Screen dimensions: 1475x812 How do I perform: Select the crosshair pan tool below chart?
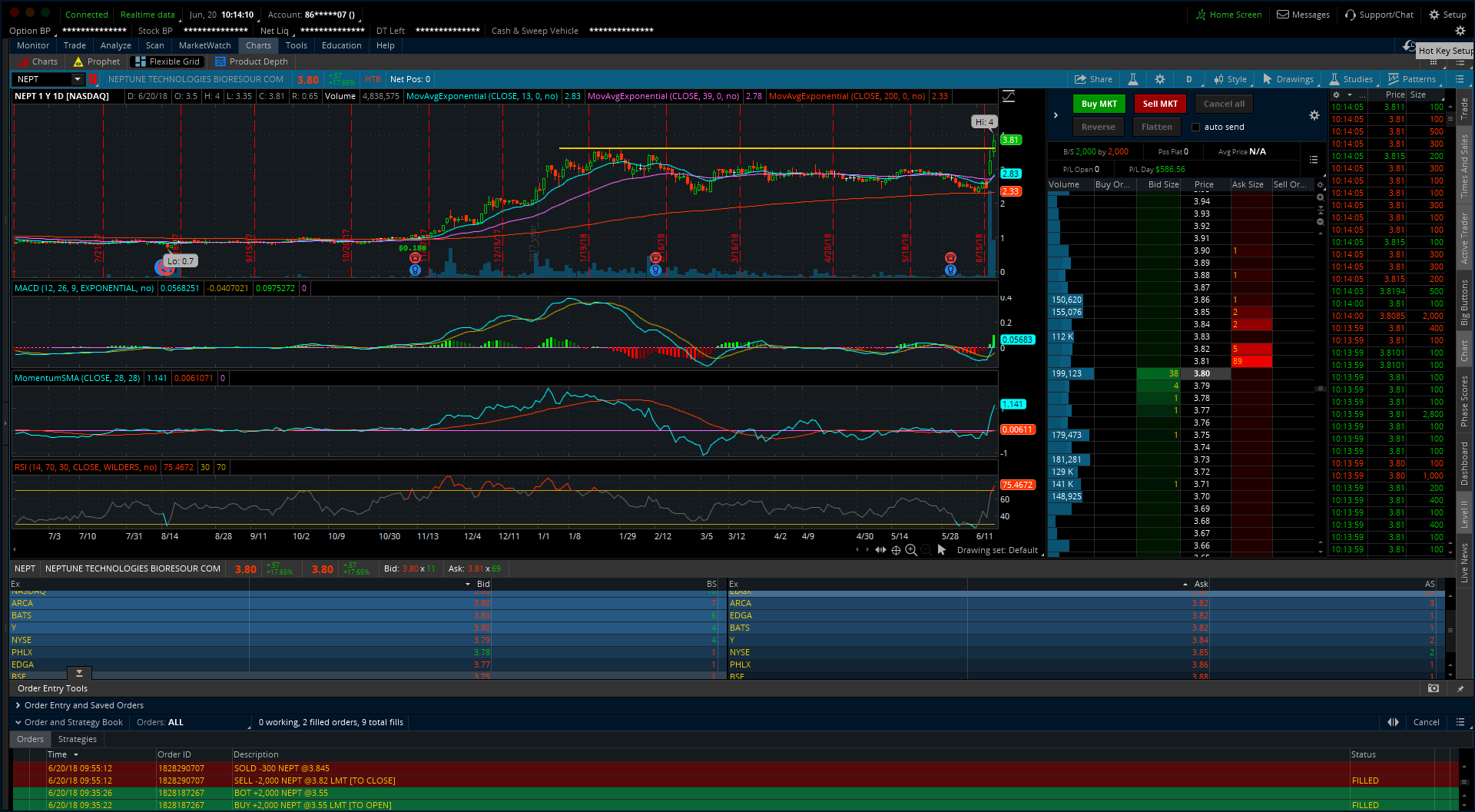point(896,550)
